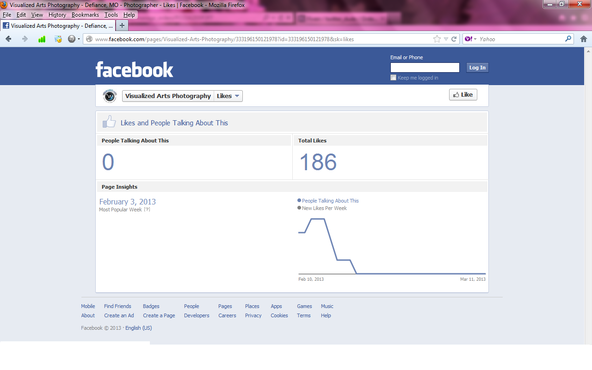The width and height of the screenshot is (592, 370).
Task: Open the Tools menu
Action: pos(111,15)
